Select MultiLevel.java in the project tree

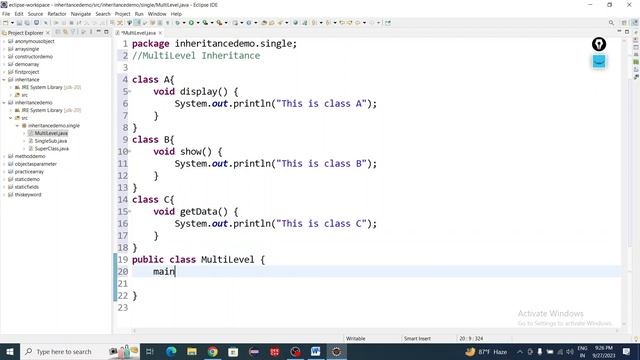(51, 133)
